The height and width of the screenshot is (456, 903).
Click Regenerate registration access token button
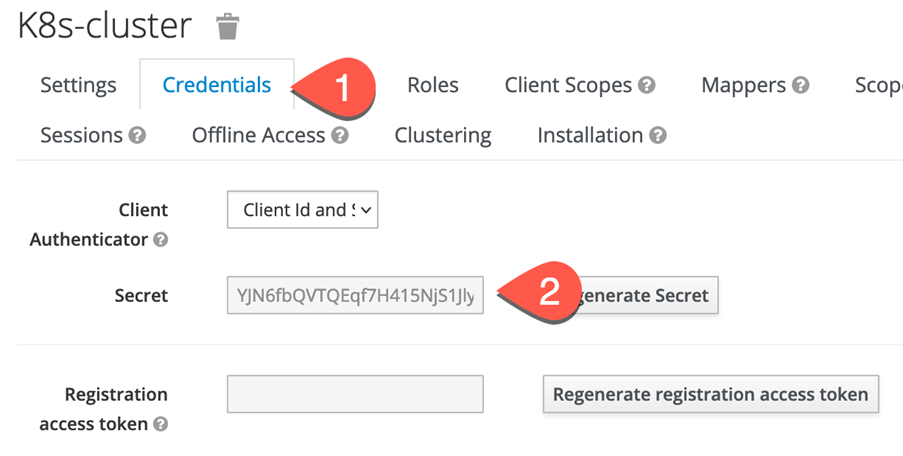pyautogui.click(x=711, y=394)
